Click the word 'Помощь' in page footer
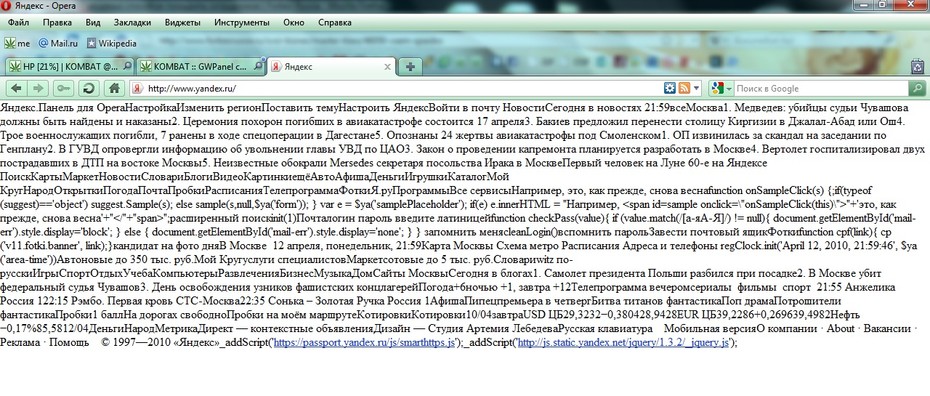The width and height of the screenshot is (930, 396). 68,342
